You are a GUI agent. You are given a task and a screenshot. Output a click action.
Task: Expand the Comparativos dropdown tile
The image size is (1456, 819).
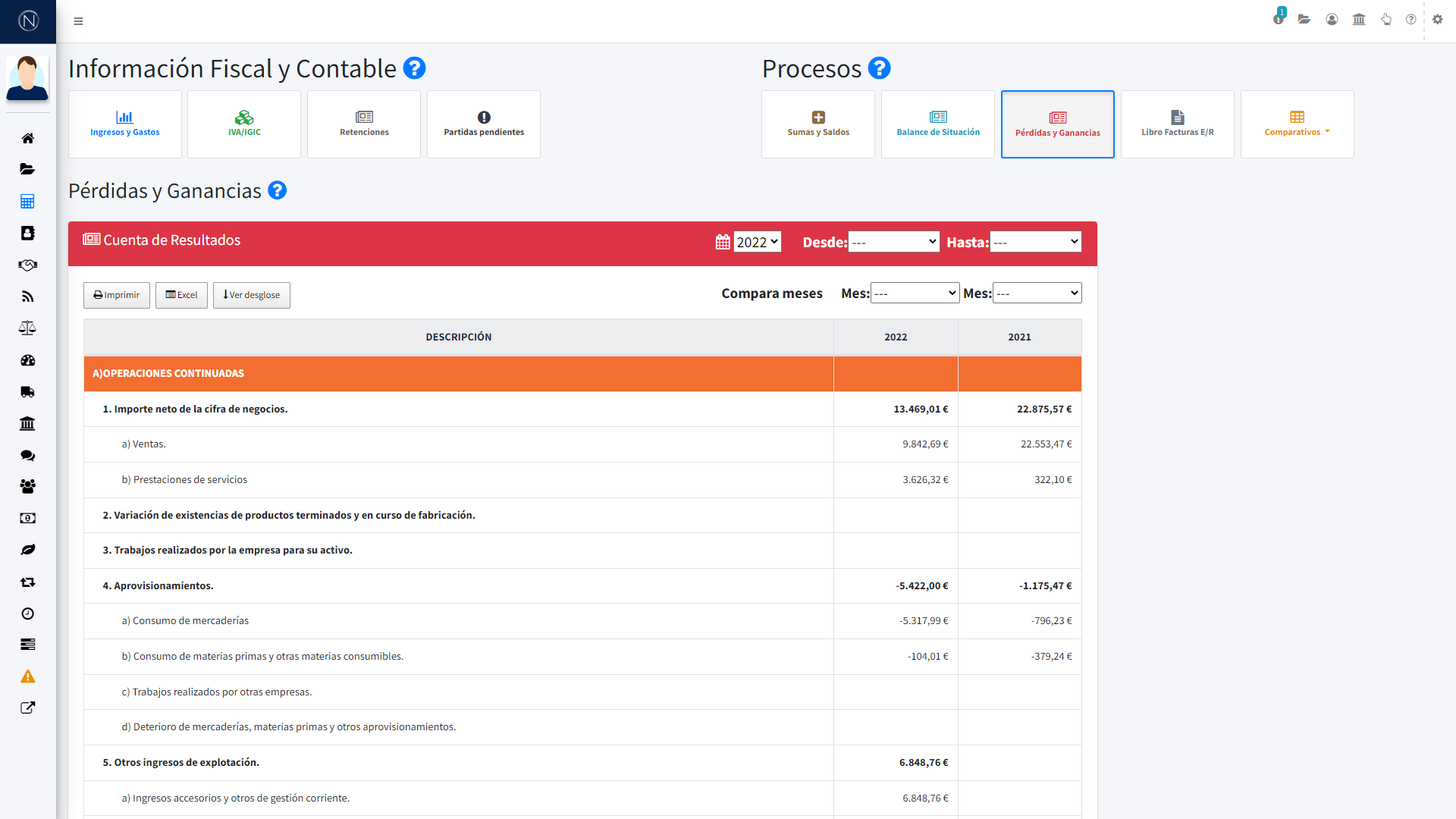[1297, 124]
